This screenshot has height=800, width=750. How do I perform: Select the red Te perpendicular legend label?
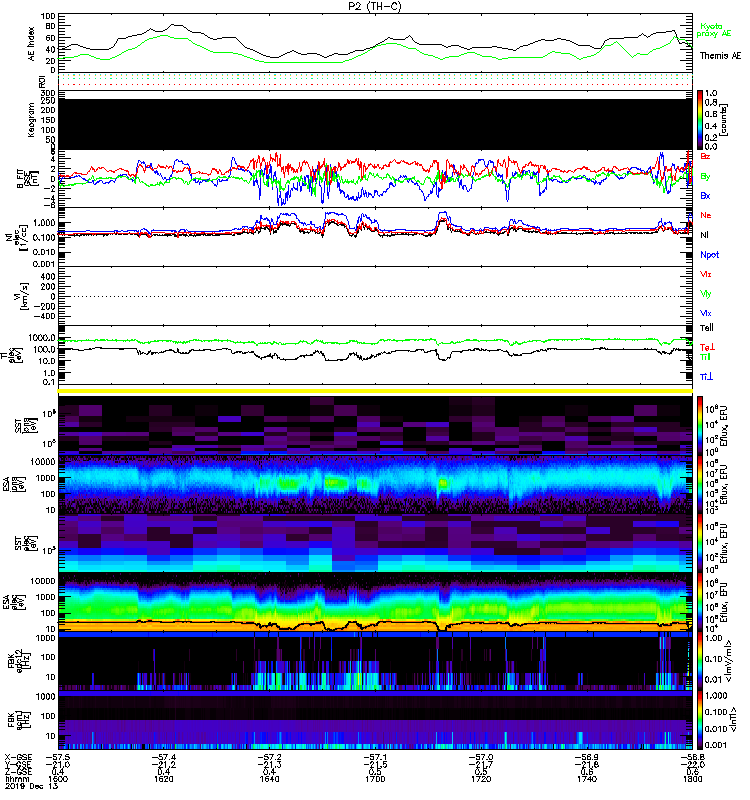[707, 347]
